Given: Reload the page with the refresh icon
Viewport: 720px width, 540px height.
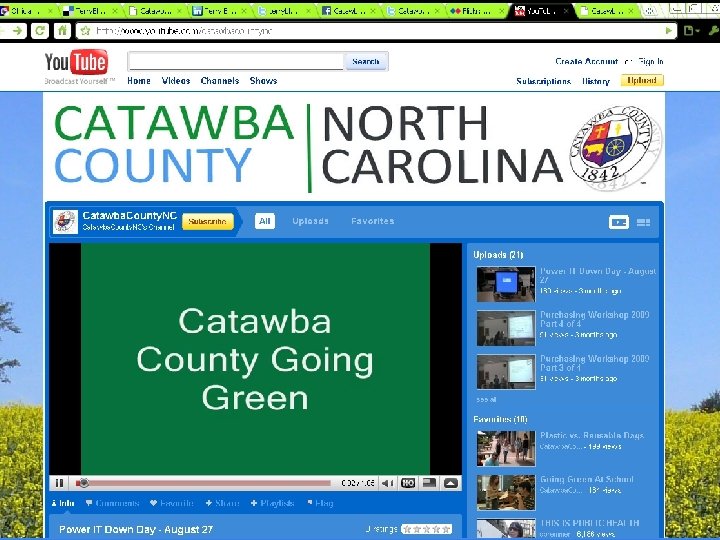Looking at the screenshot, I should click(39, 30).
